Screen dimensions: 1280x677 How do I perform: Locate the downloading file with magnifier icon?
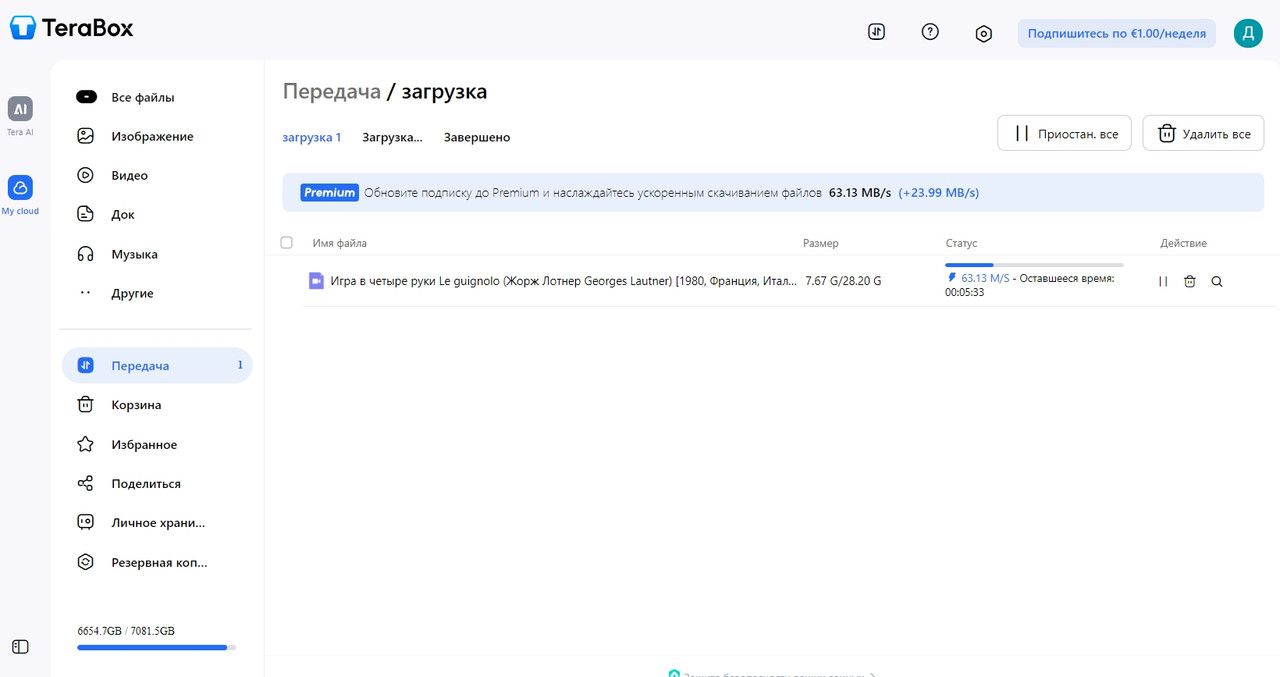[1217, 282]
